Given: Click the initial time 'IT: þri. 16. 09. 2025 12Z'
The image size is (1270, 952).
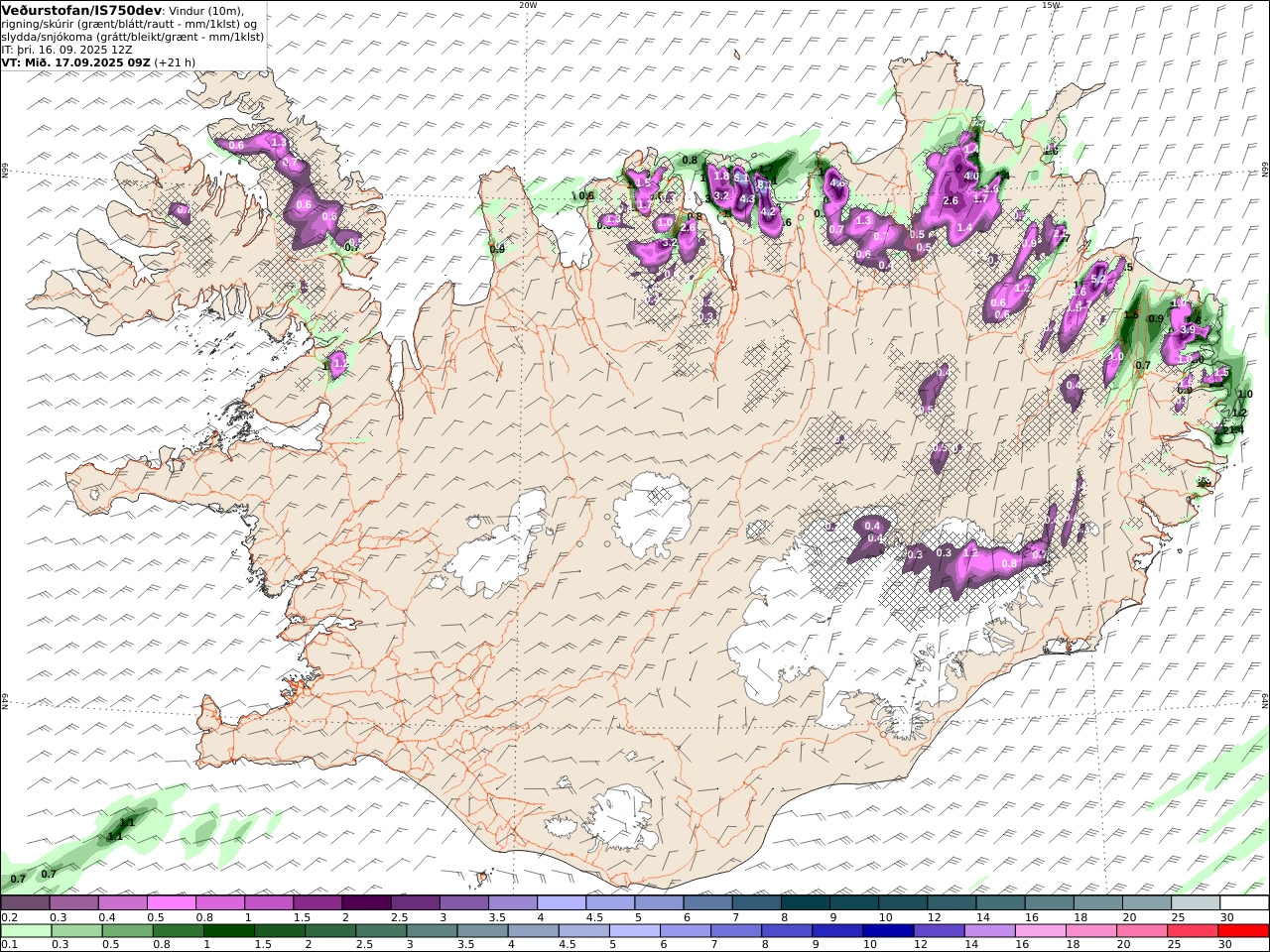Looking at the screenshot, I should tap(67, 49).
